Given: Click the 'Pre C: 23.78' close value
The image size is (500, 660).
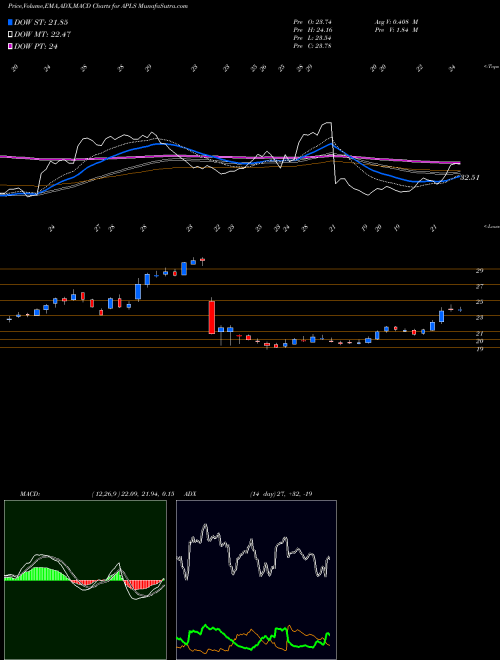Looking at the screenshot, I should (x=312, y=46).
